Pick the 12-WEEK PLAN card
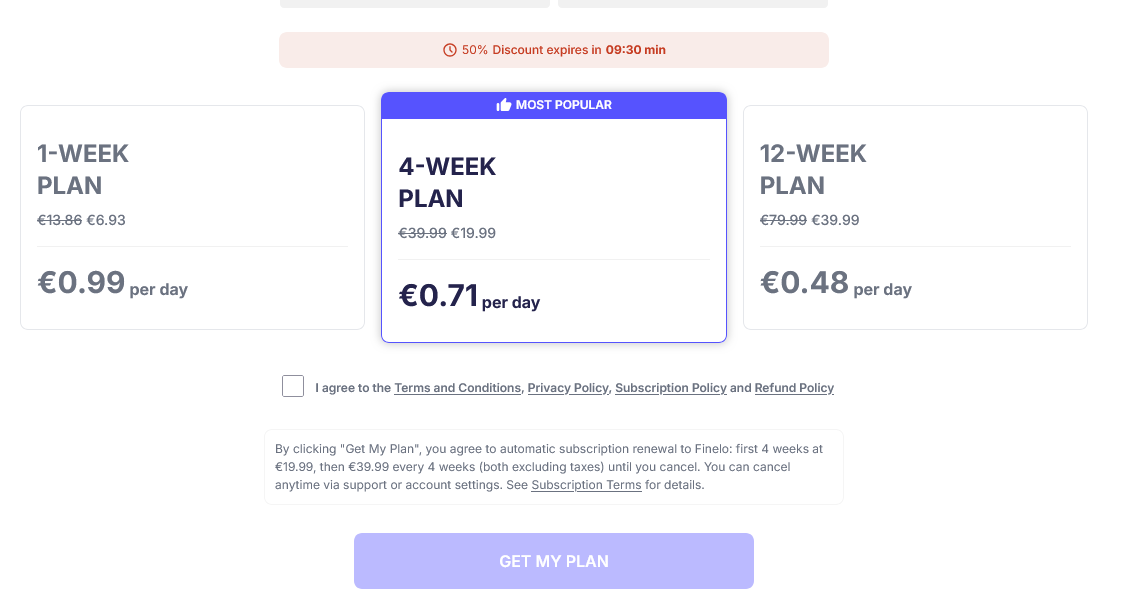The height and width of the screenshot is (602, 1131). [915, 217]
